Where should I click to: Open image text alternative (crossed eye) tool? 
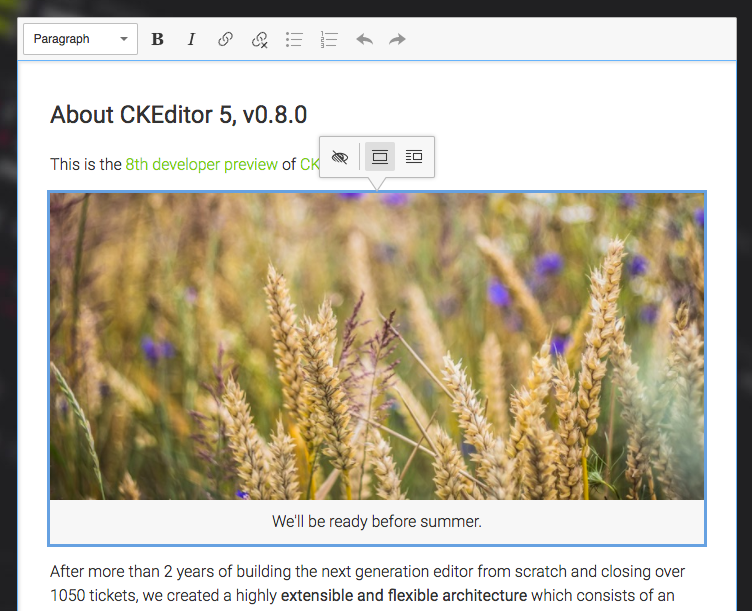tap(340, 157)
